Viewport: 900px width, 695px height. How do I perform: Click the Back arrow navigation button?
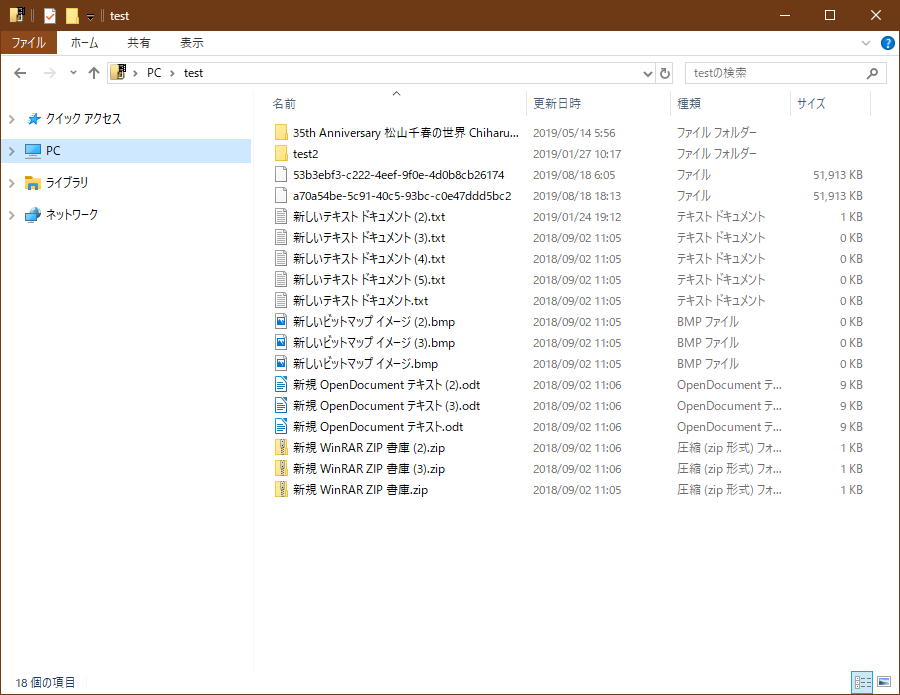20,73
